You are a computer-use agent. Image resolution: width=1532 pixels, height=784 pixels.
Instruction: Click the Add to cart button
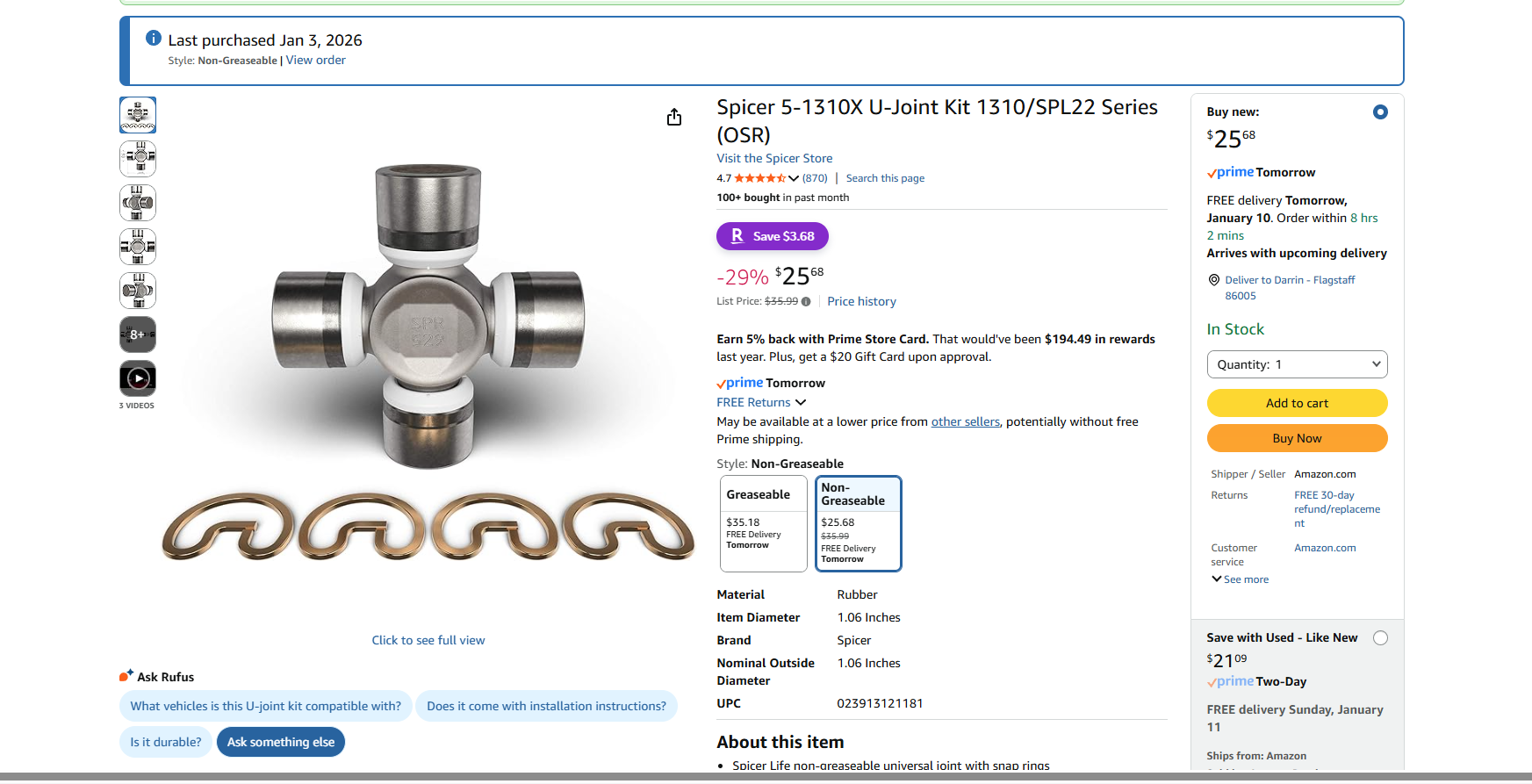coord(1297,403)
